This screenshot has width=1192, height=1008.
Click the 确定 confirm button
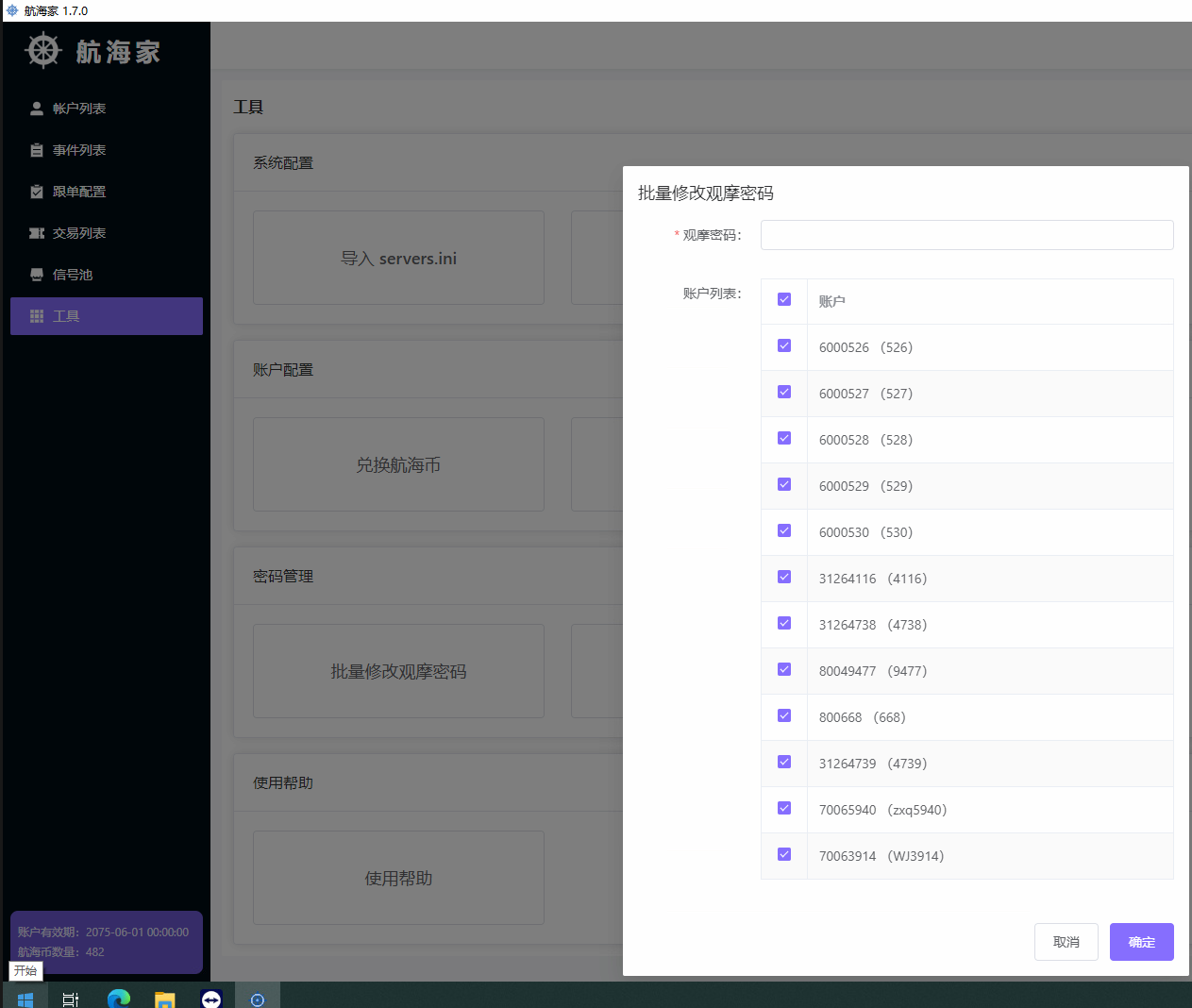click(1141, 942)
